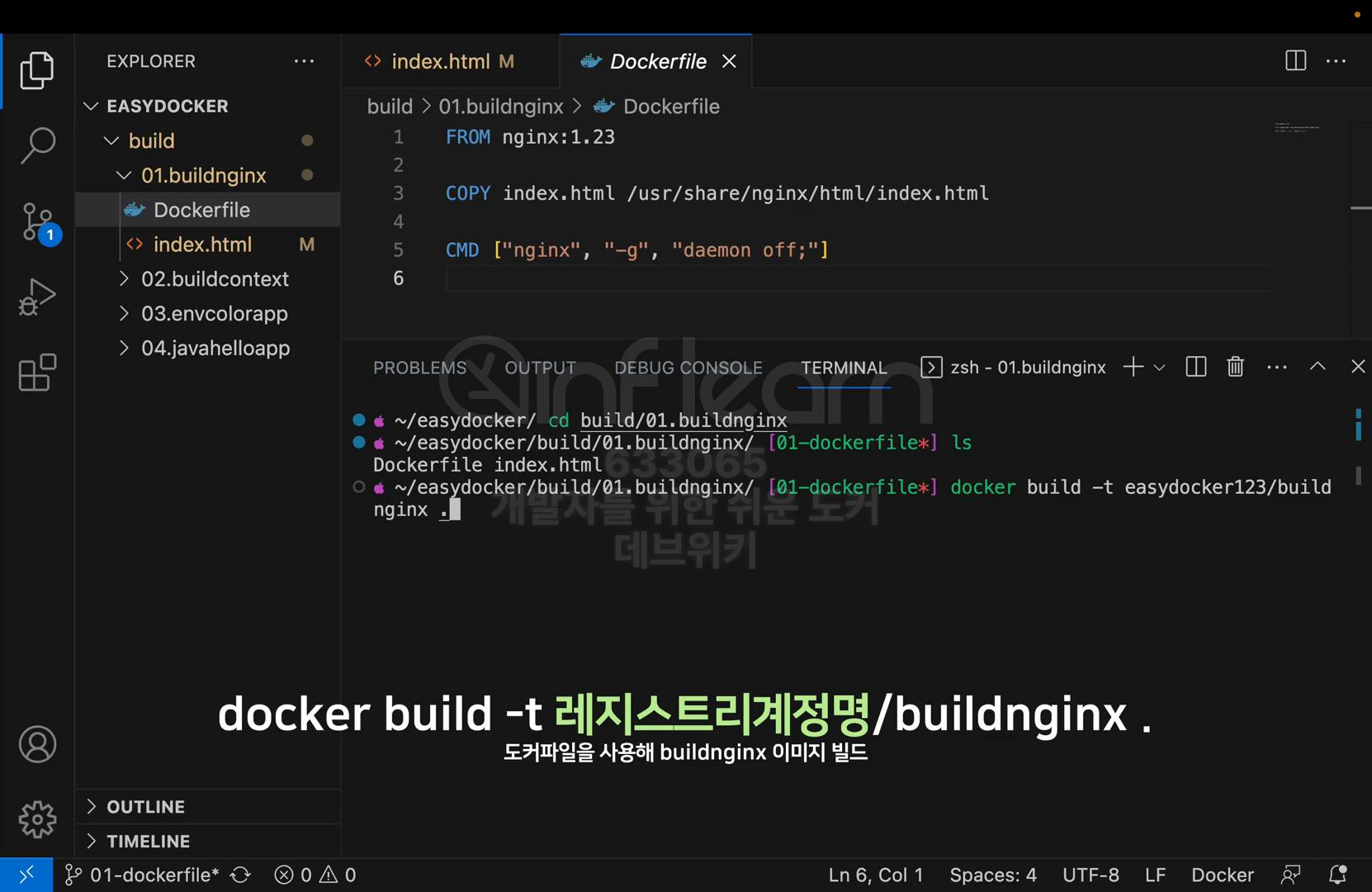Open the Extensions view icon
The width and height of the screenshot is (1372, 892).
[37, 372]
